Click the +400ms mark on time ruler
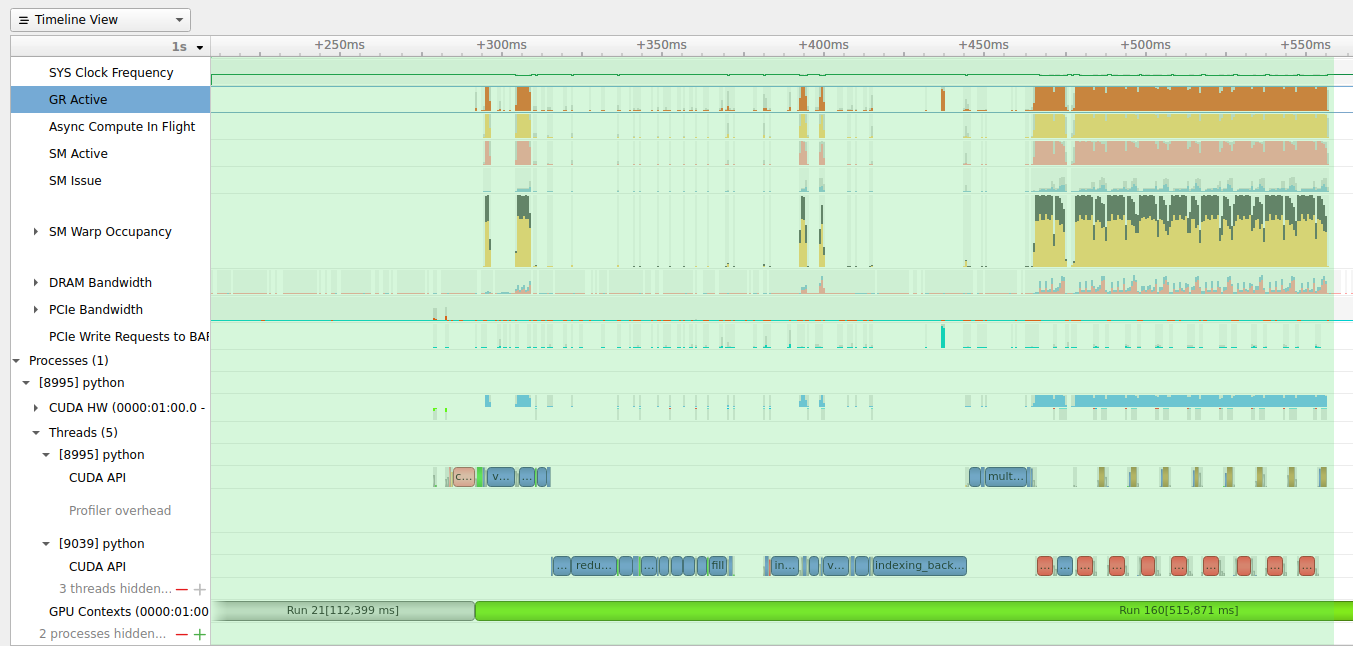 pos(823,46)
